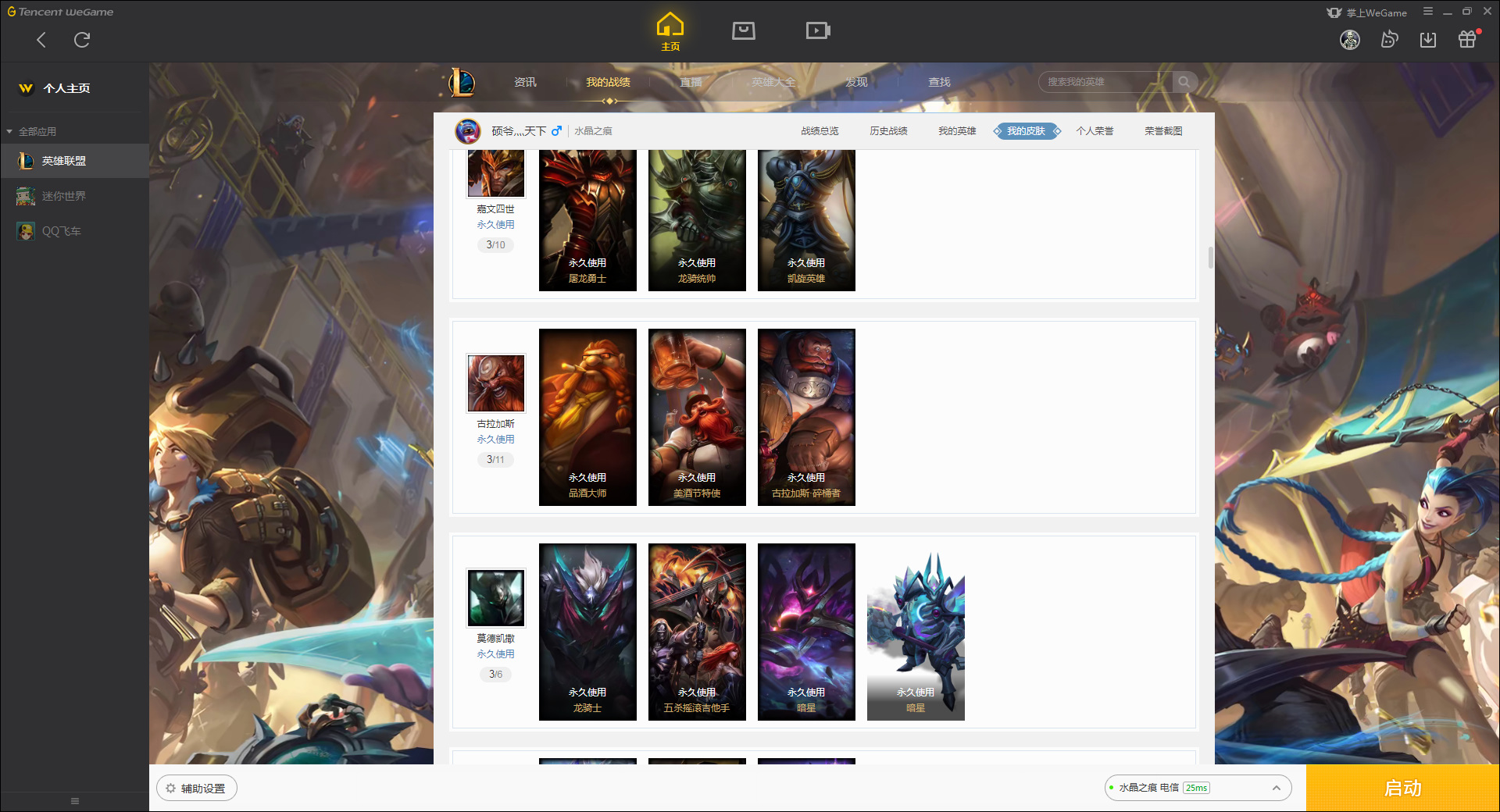Open the 发现 tab
Screen dimensions: 1500x812
point(856,82)
